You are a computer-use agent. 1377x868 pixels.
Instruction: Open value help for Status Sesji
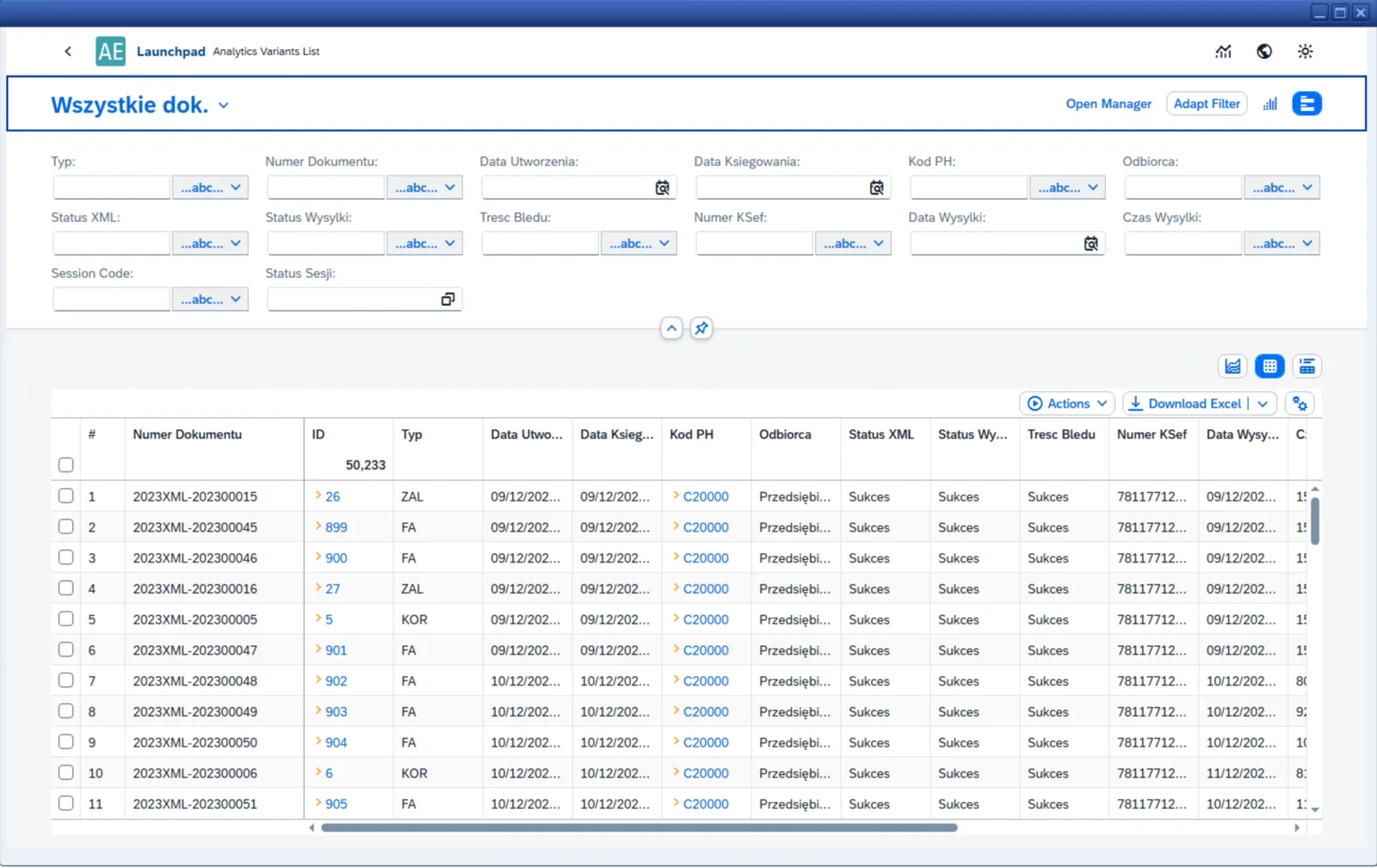pyautogui.click(x=448, y=299)
